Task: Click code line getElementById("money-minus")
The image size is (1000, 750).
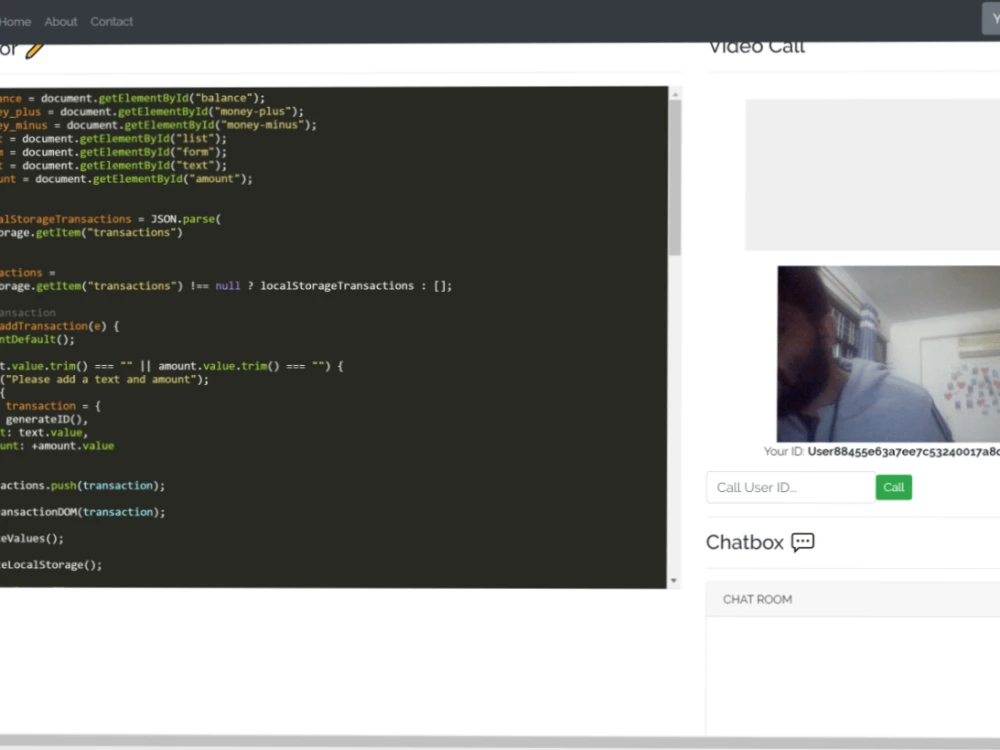Action: 158,125
